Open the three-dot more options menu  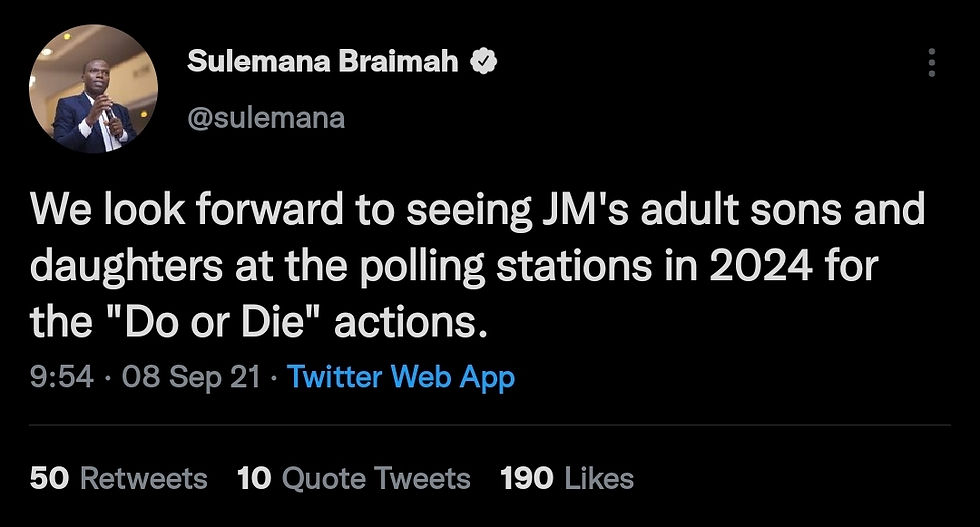click(931, 64)
